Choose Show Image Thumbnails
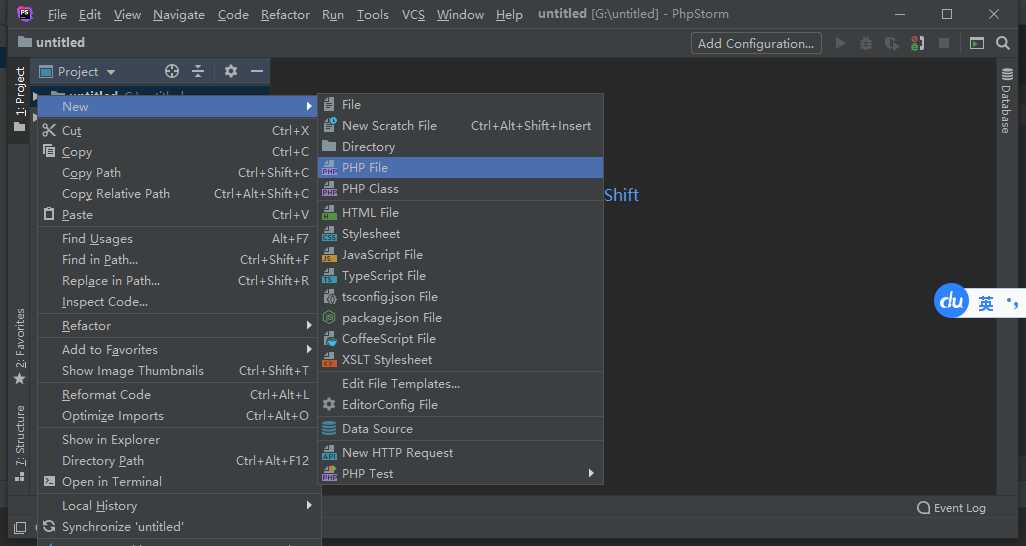 [x=177, y=371]
